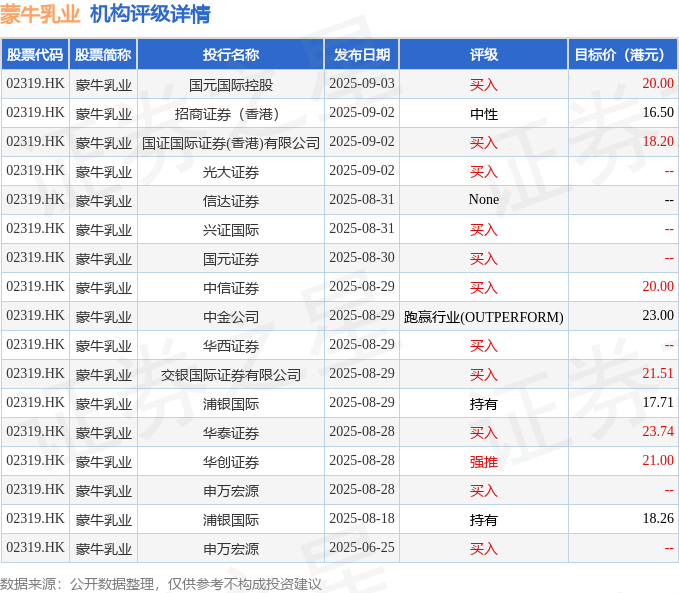This screenshot has height=593, width=679.
Task: Click 买入 rating in 中信证券 row
Action: (484, 288)
